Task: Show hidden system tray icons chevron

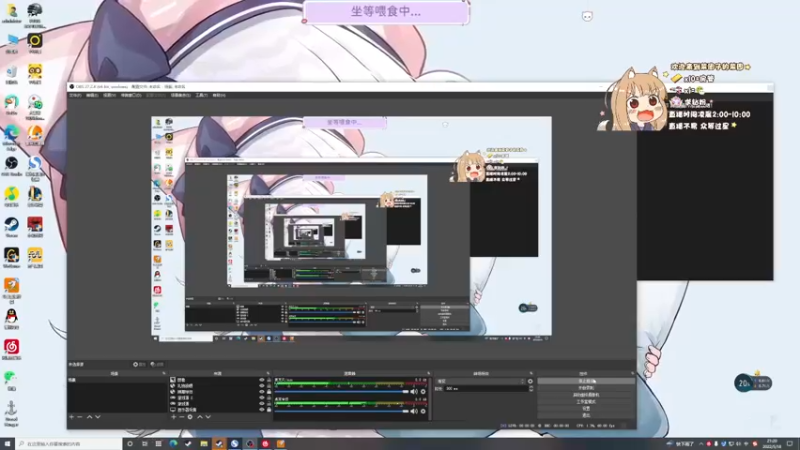Action: click(701, 444)
